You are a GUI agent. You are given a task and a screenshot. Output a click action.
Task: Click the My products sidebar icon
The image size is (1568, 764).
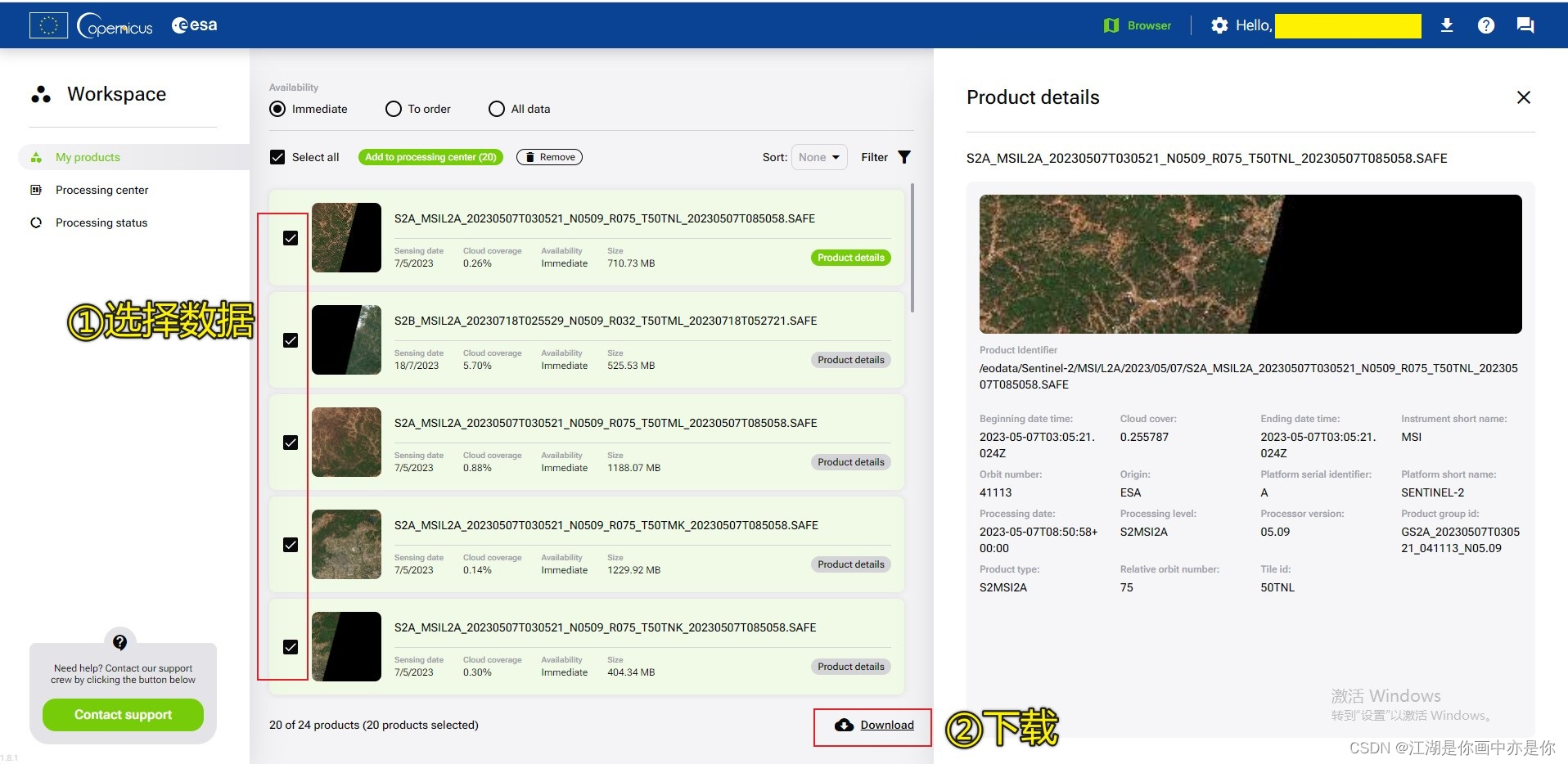36,157
